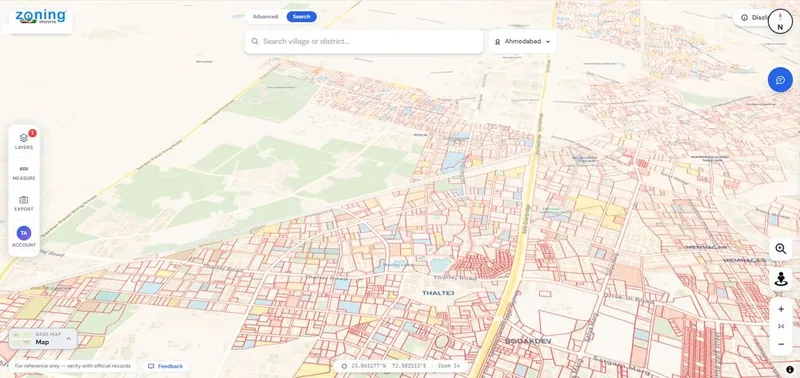Open the Ahmedabad district dropdown
The width and height of the screenshot is (800, 378).
pos(522,41)
